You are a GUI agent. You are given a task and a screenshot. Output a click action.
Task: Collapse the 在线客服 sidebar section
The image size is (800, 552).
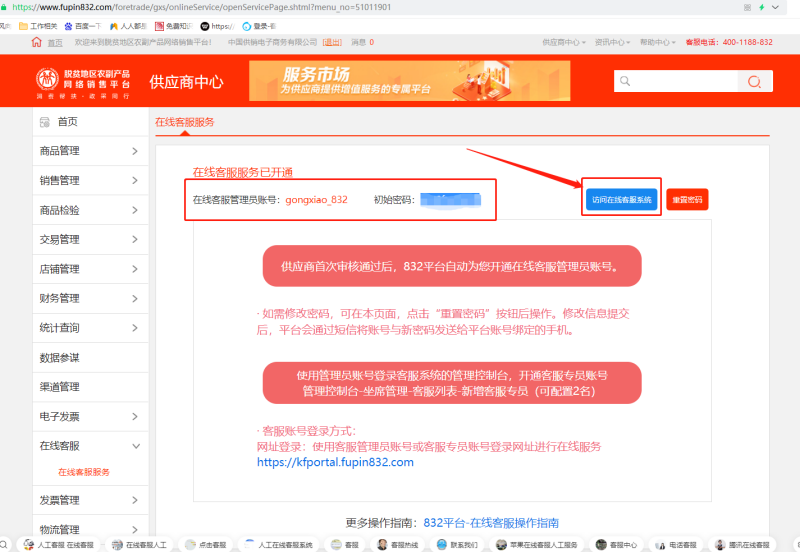click(136, 446)
